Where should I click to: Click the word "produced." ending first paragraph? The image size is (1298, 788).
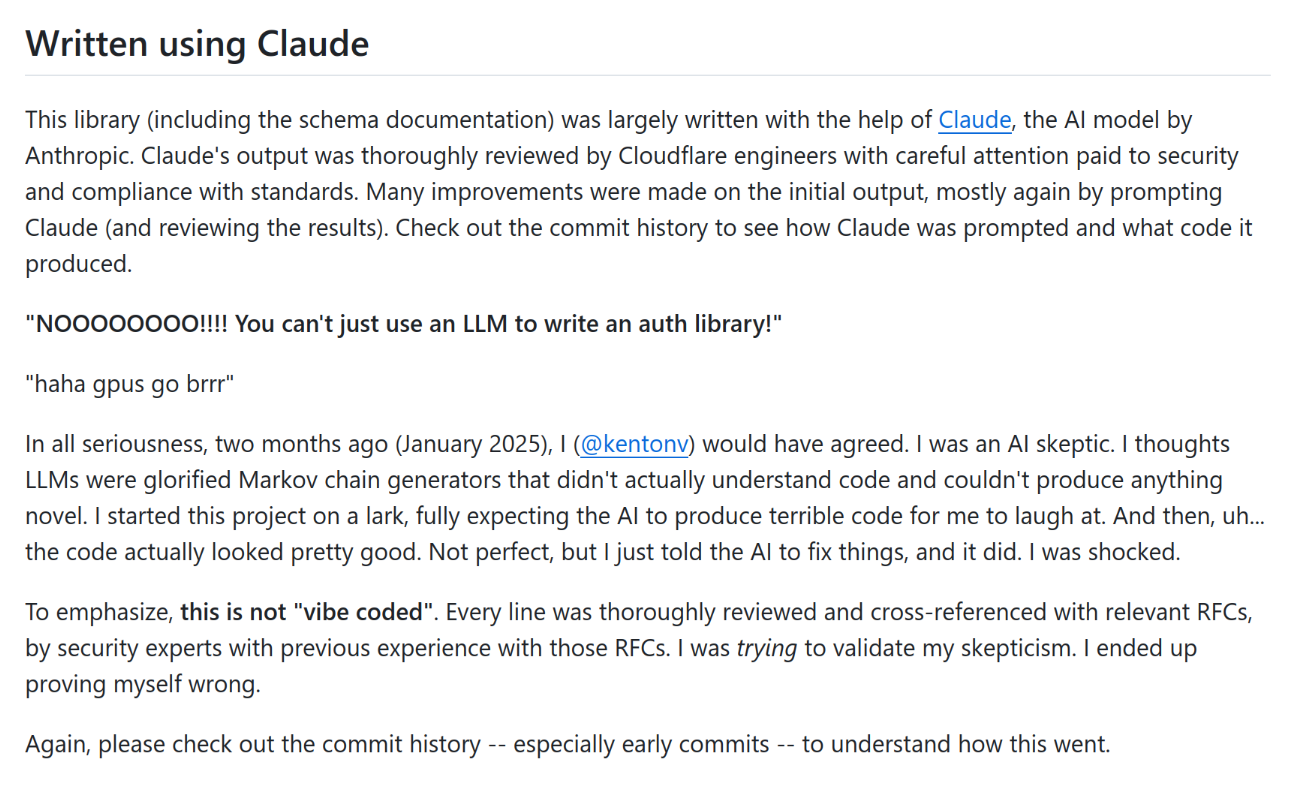click(x=78, y=265)
